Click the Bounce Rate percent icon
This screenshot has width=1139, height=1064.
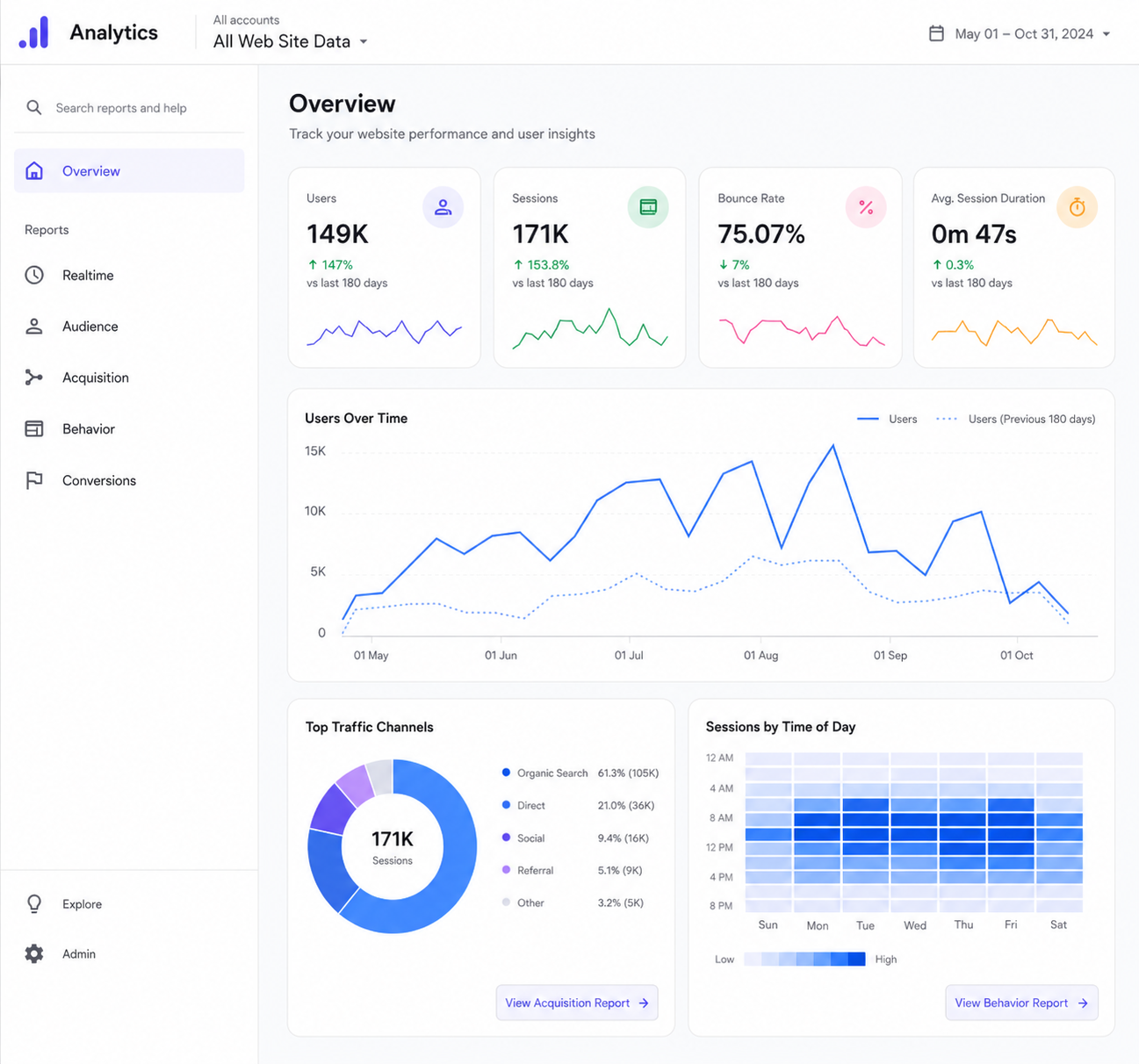866,207
